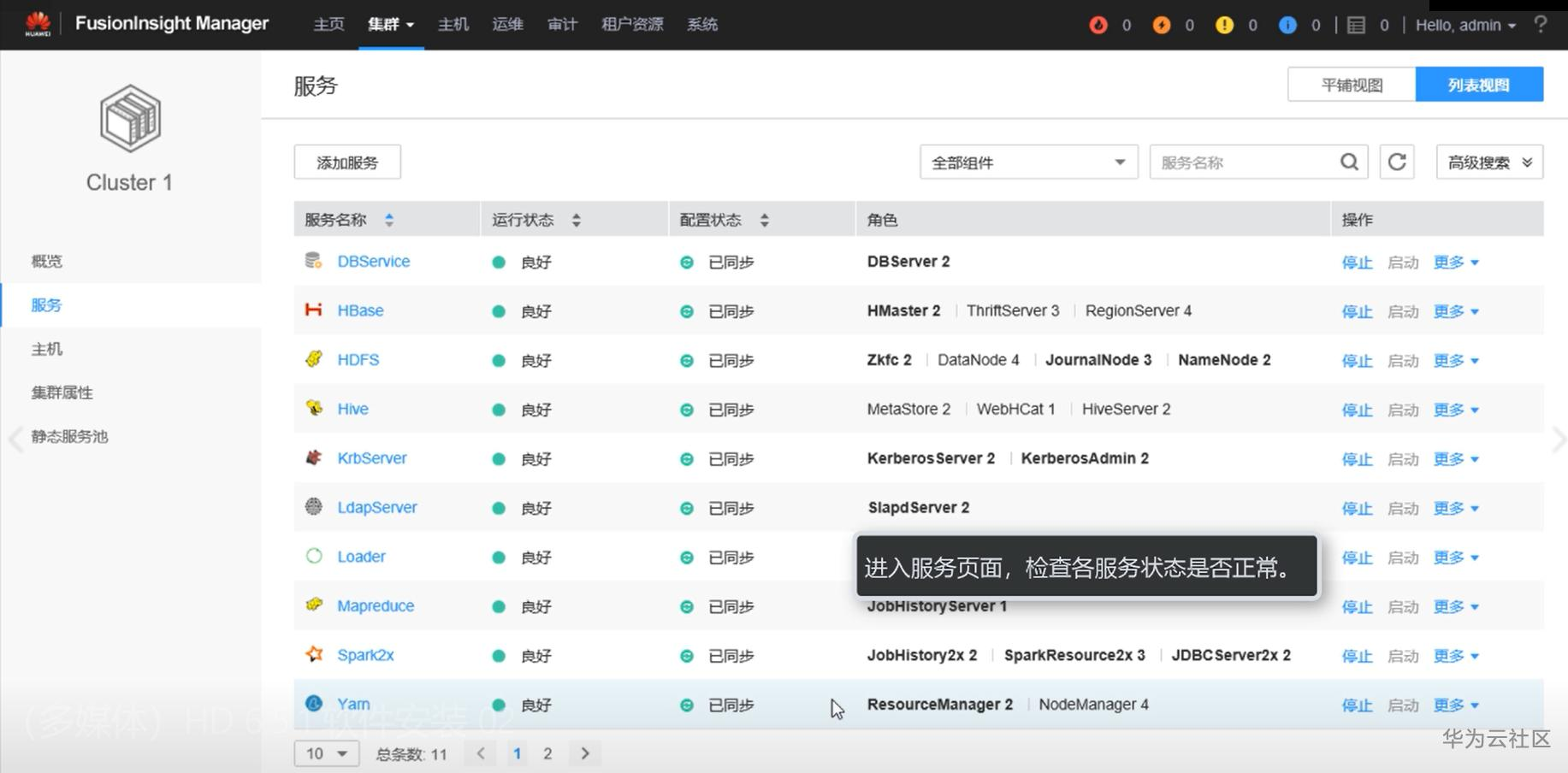
Task: Collapse the sidebar with left arrow
Action: pyautogui.click(x=15, y=440)
